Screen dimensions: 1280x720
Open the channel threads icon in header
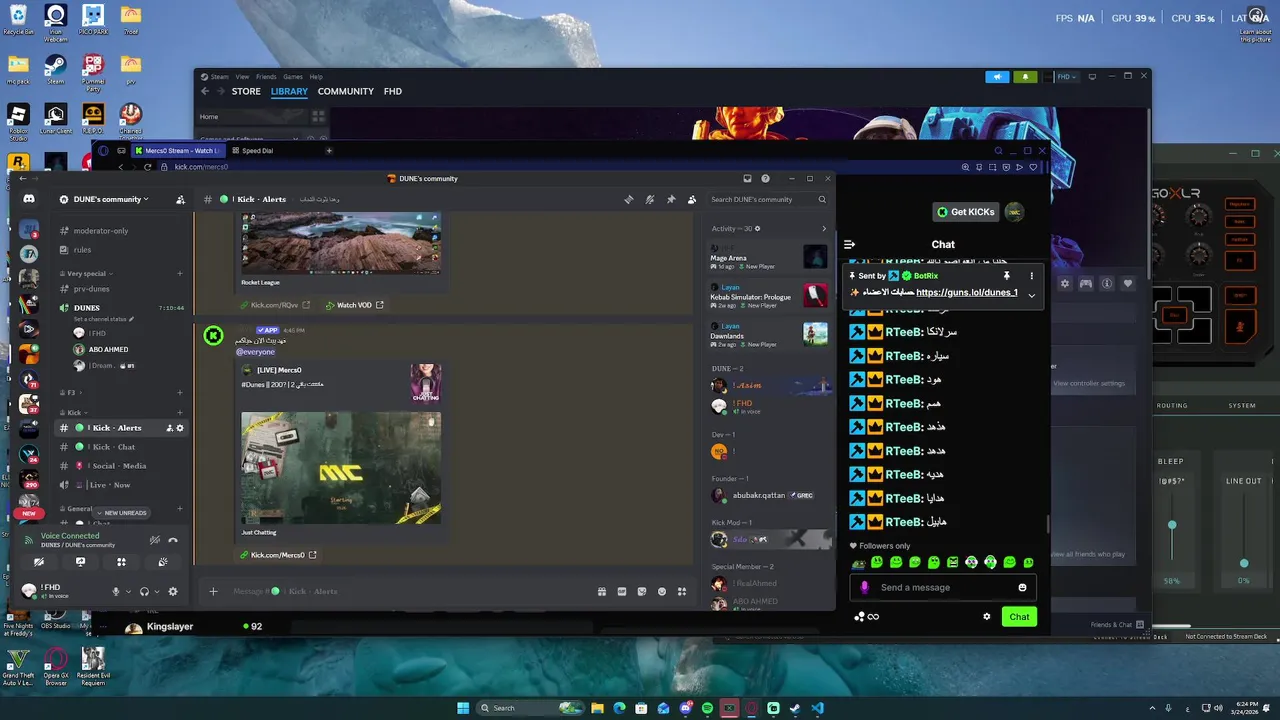pyautogui.click(x=629, y=199)
